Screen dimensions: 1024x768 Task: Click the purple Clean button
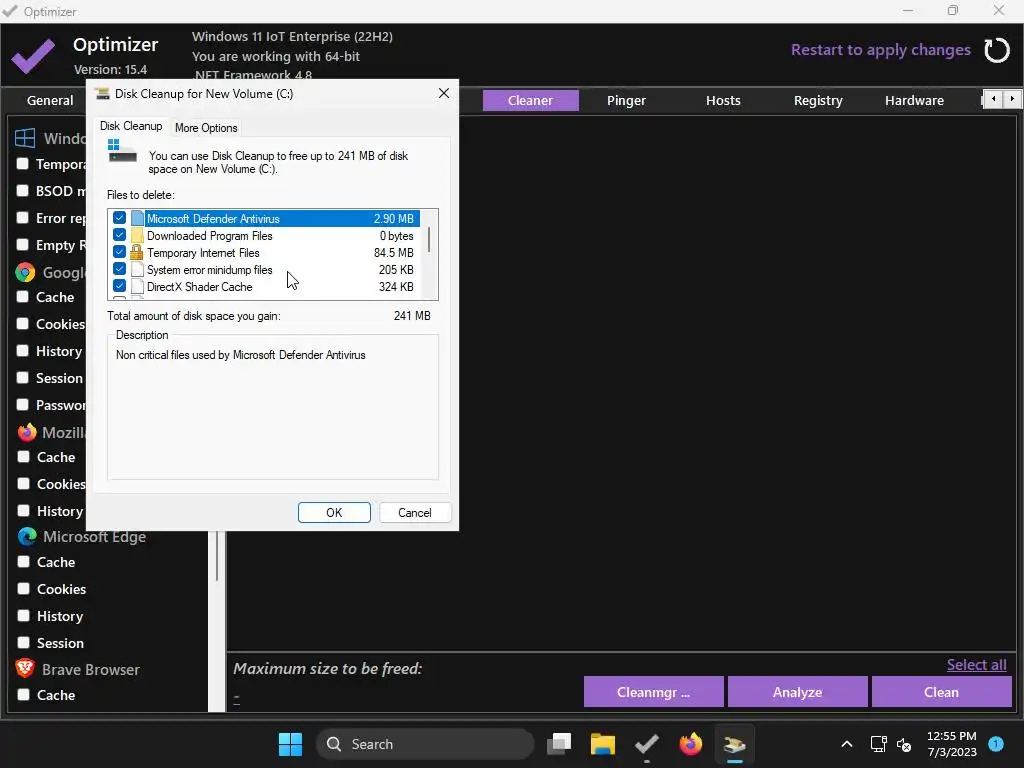[x=941, y=692]
